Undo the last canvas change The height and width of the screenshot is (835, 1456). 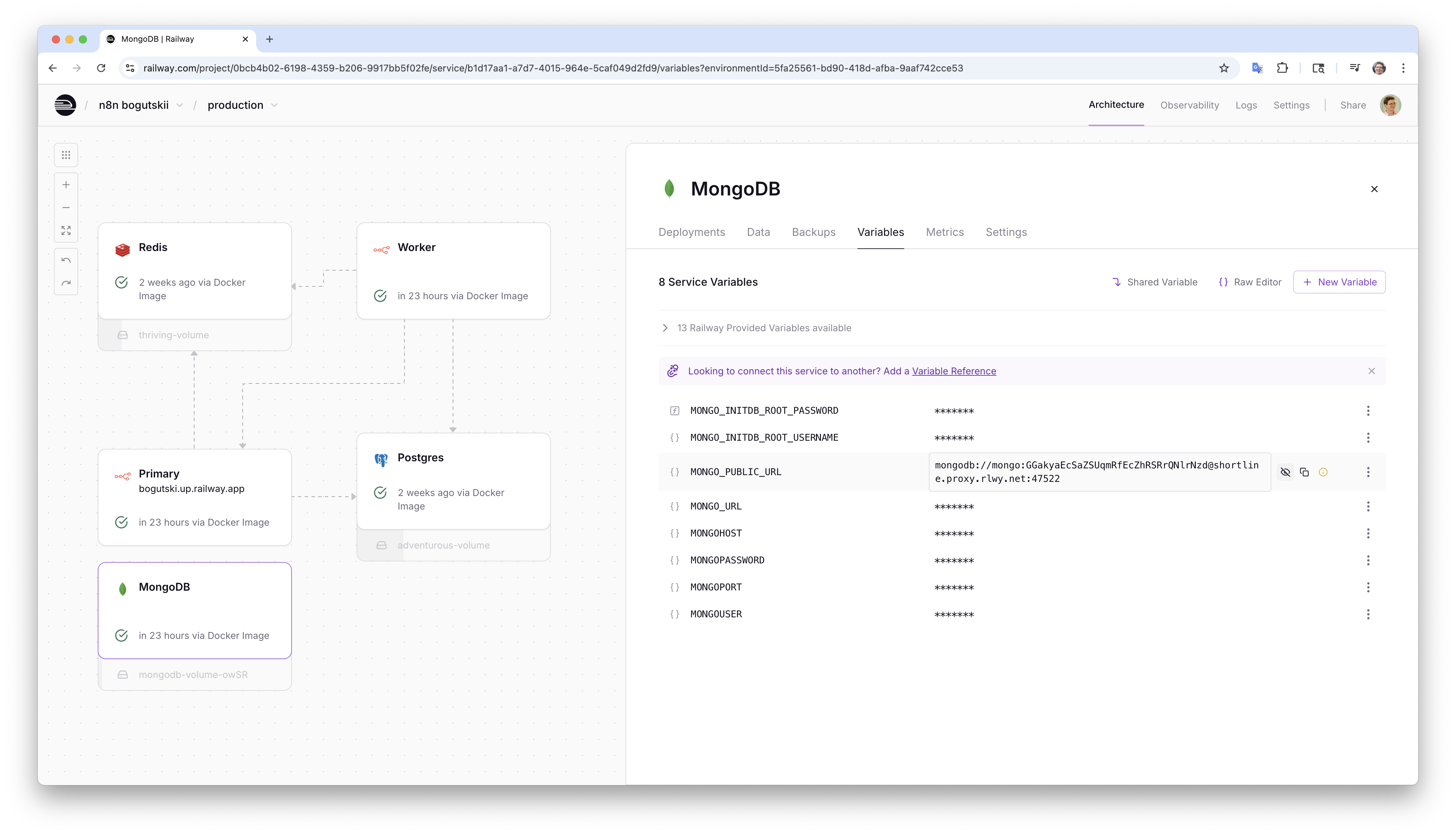pos(66,260)
